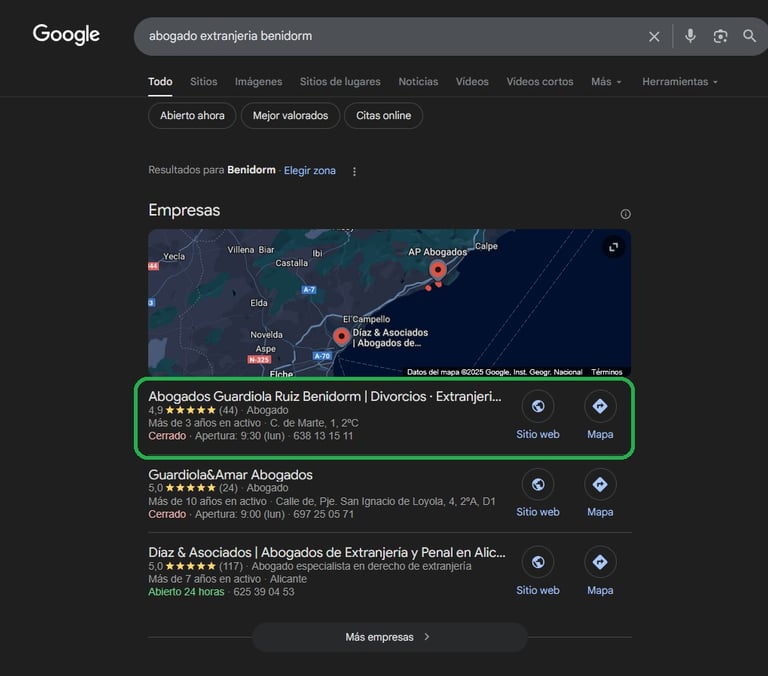The image size is (768, 676).
Task: Expand the map with fullscreen icon
Action: coord(613,247)
